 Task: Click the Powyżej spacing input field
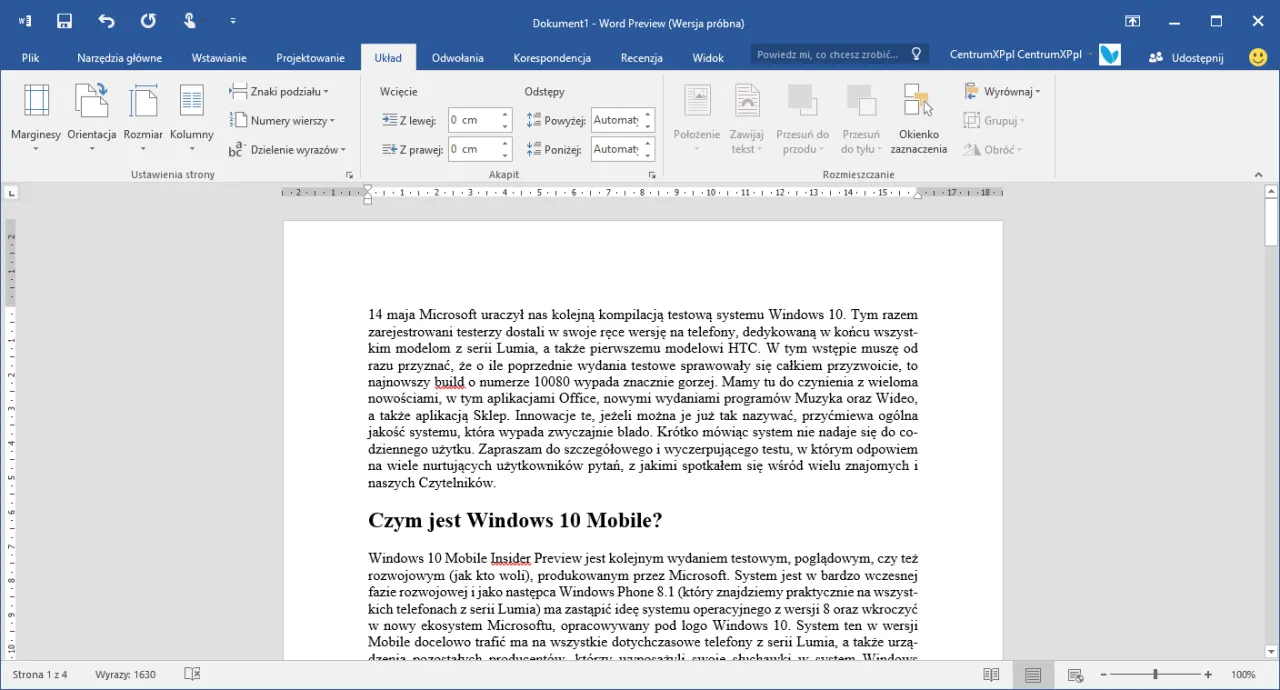click(615, 120)
